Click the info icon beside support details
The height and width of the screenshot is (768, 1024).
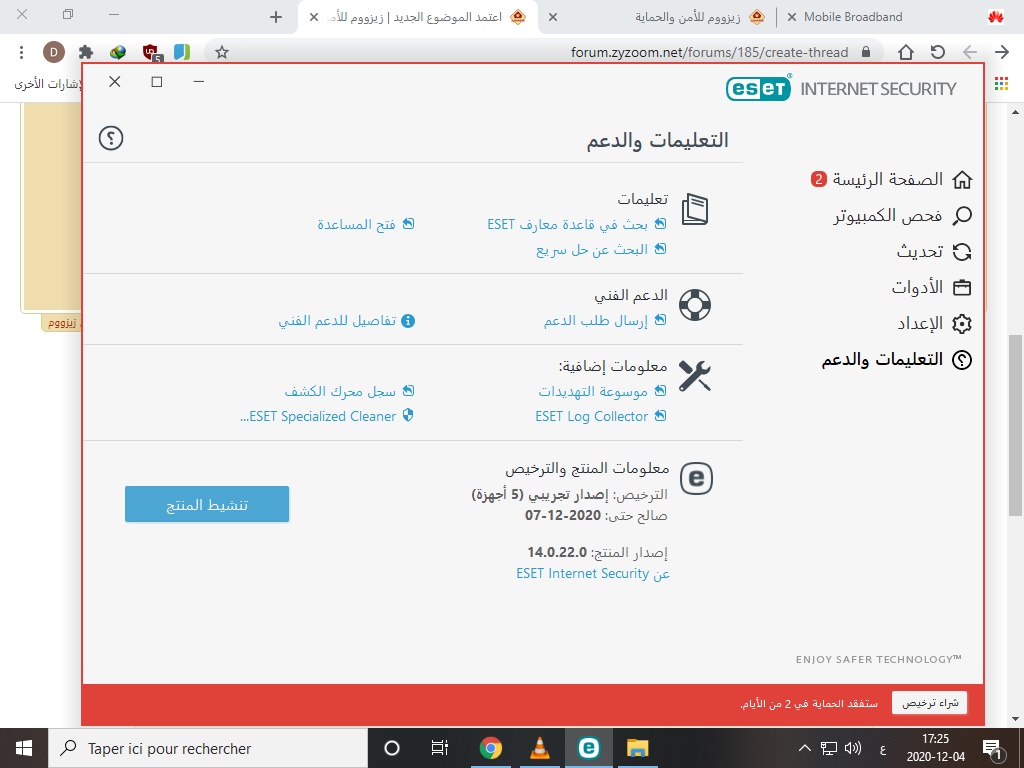click(408, 321)
